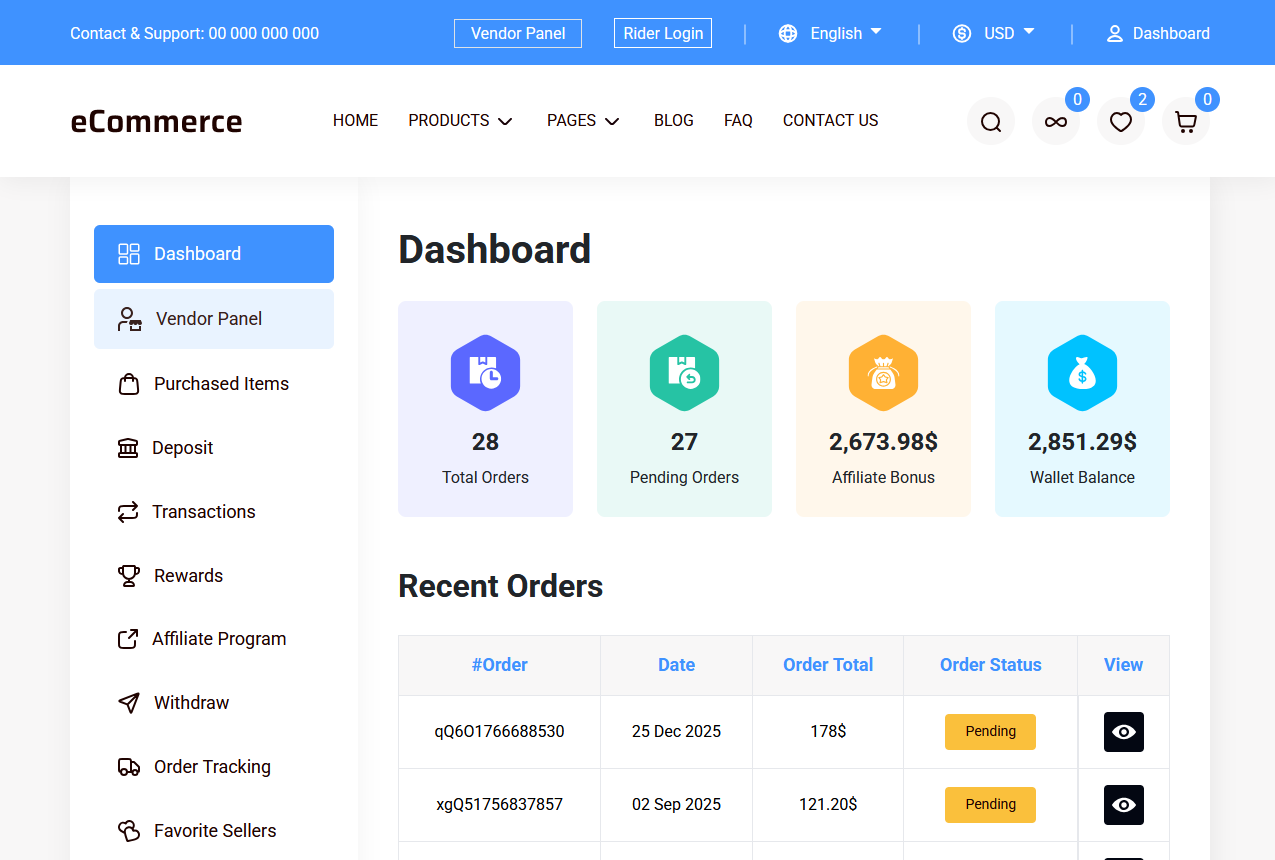This screenshot has height=860, width=1275.
Task: Open the search icon in header
Action: [x=990, y=122]
